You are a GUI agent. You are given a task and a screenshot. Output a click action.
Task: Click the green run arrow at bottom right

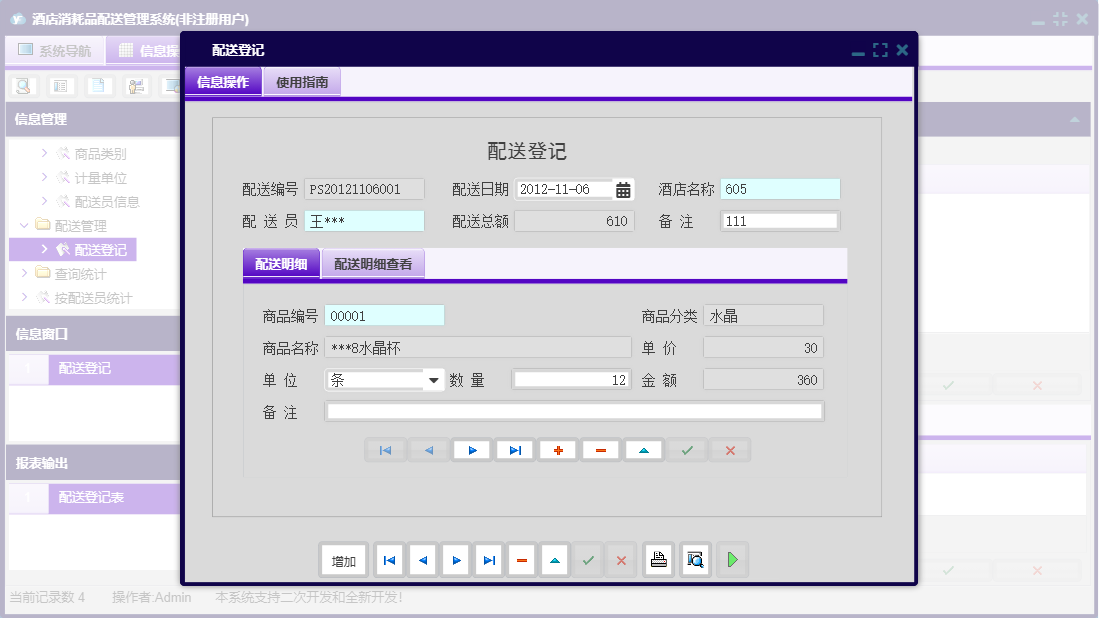pyautogui.click(x=732, y=560)
